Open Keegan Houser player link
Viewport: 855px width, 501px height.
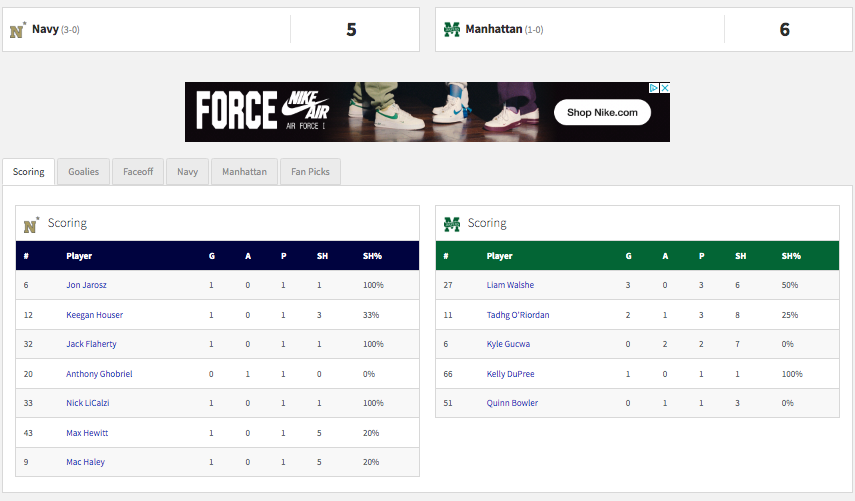pyautogui.click(x=94, y=315)
